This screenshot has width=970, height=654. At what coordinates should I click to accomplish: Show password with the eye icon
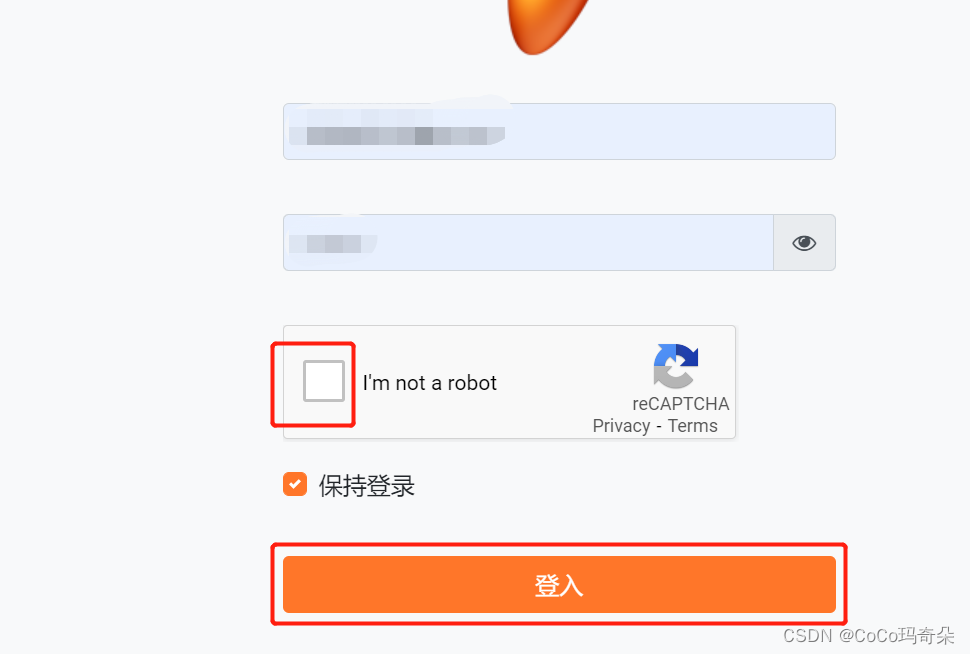tap(804, 243)
